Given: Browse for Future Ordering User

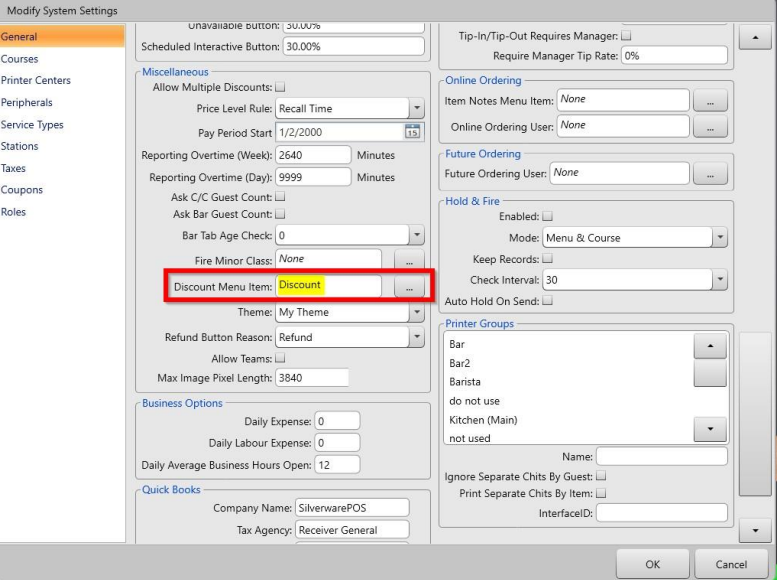Looking at the screenshot, I should 710,173.
